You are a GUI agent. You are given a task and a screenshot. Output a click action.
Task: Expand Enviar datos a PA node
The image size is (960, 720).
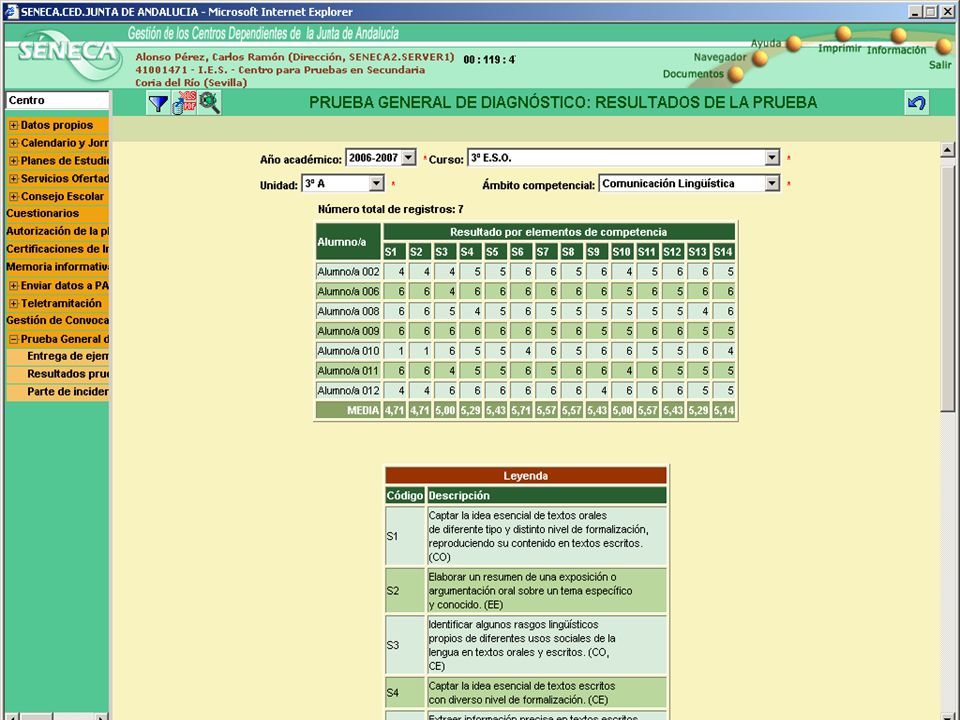(x=13, y=286)
